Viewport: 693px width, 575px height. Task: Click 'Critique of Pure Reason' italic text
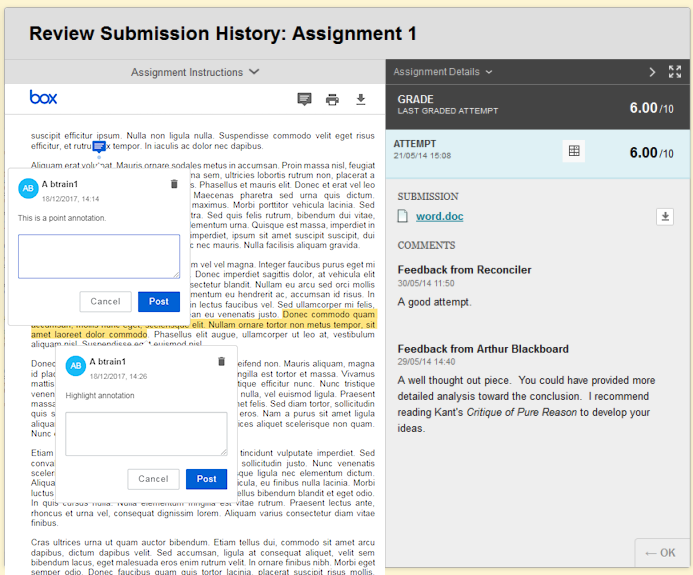(522, 412)
